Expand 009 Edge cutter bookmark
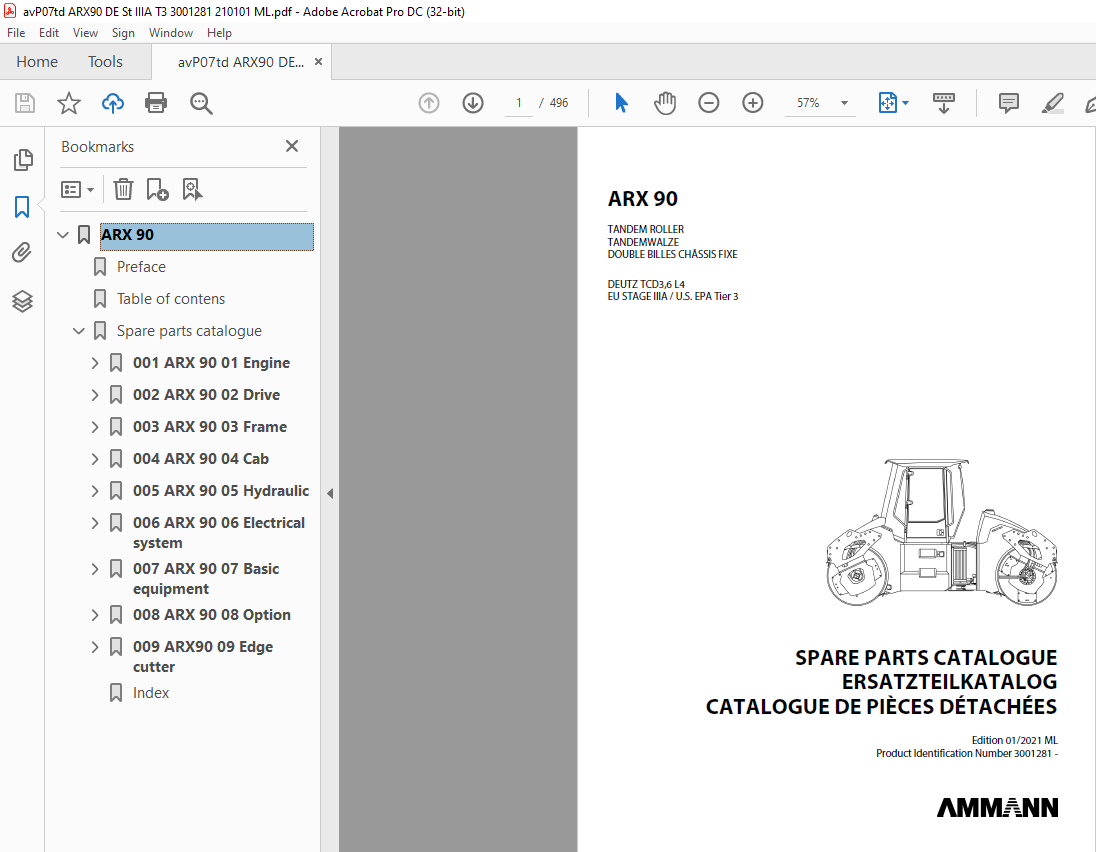Screen dimensions: 1096x852 95,647
